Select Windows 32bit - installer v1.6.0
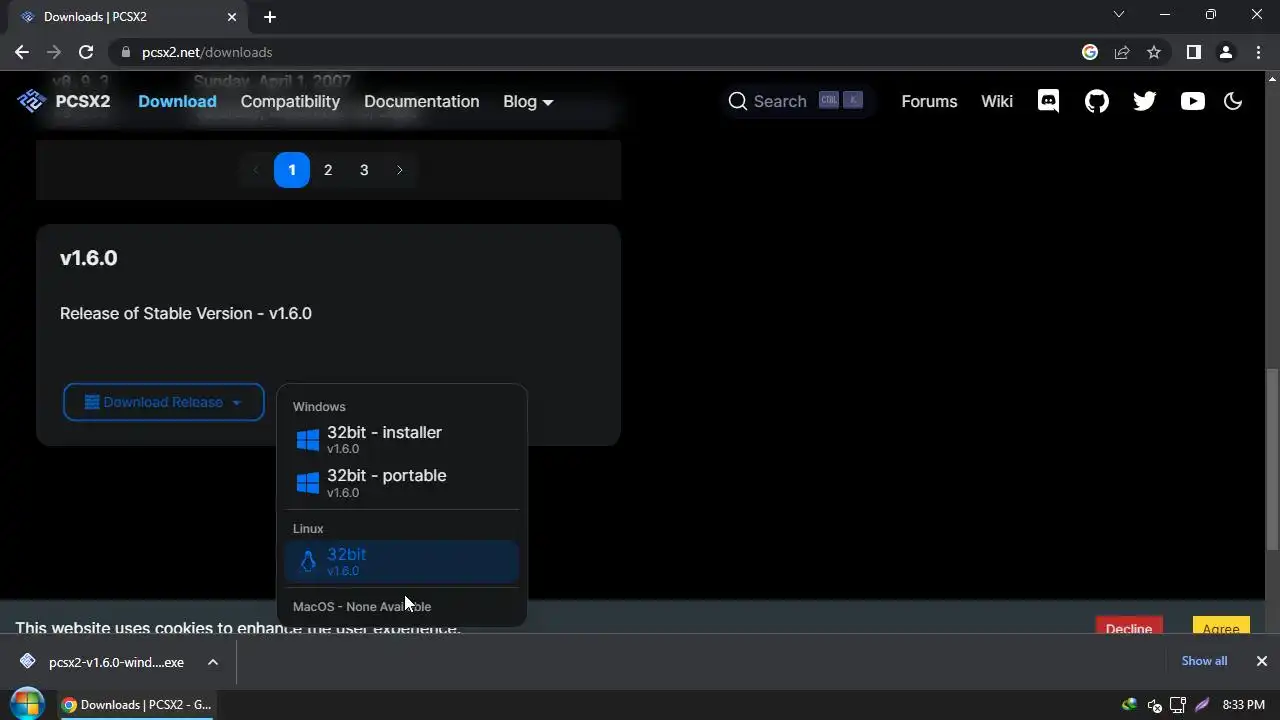The image size is (1280, 720). tap(402, 440)
